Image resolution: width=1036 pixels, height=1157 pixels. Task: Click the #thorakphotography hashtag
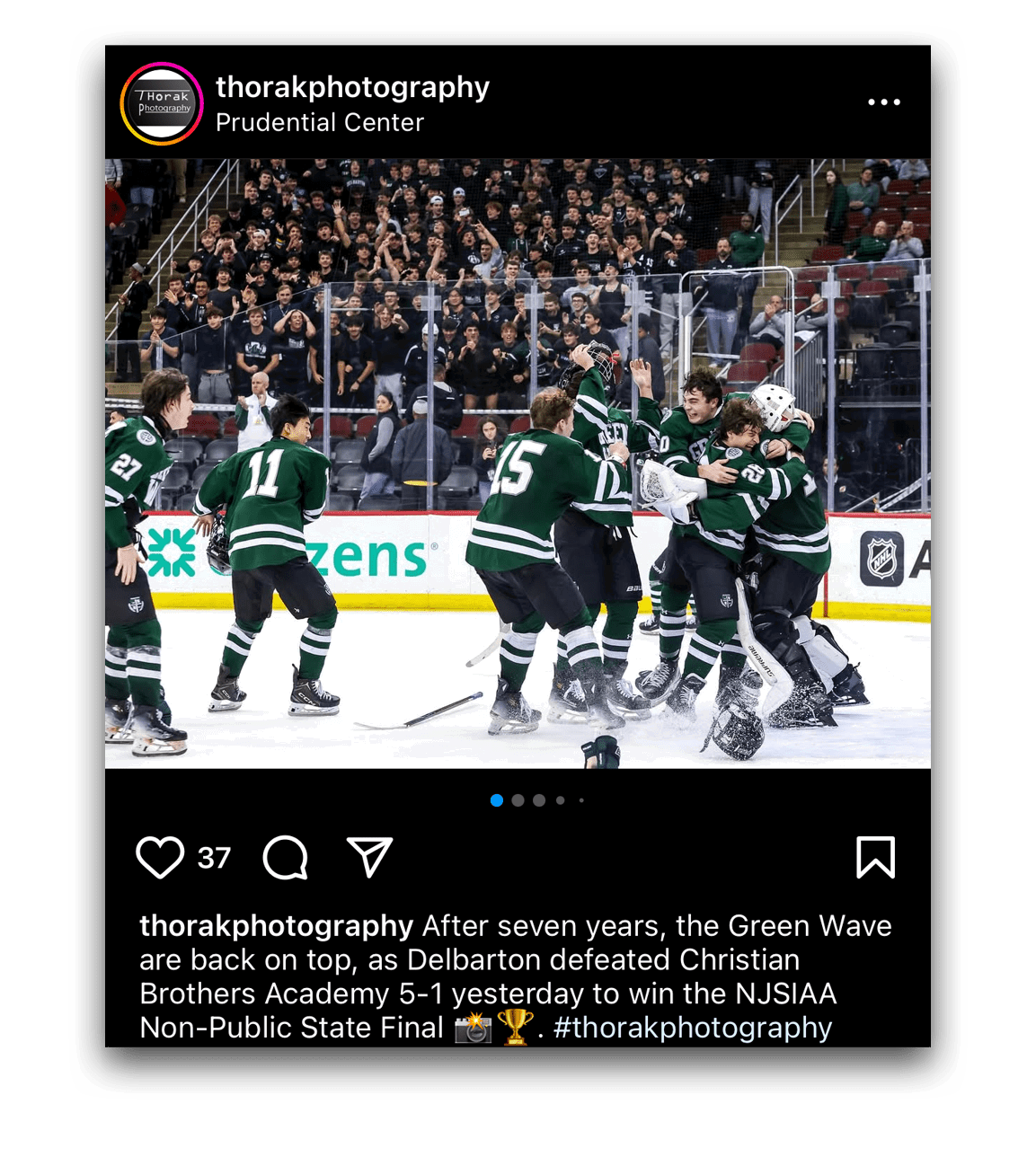coord(693,1028)
